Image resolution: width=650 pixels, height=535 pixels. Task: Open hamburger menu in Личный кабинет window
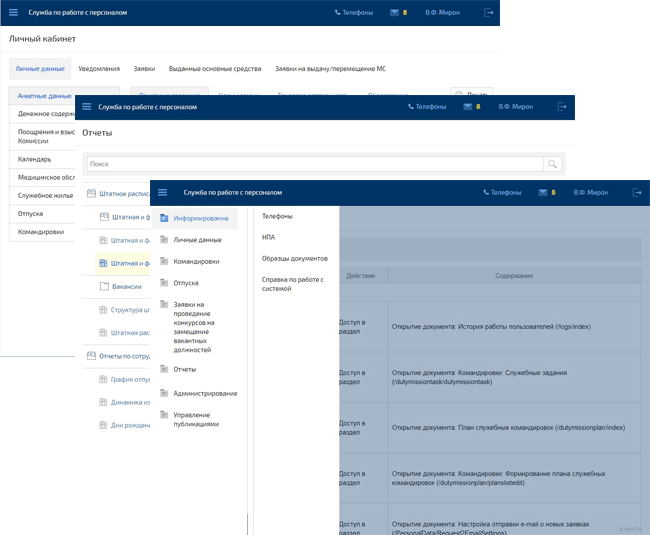(x=13, y=12)
